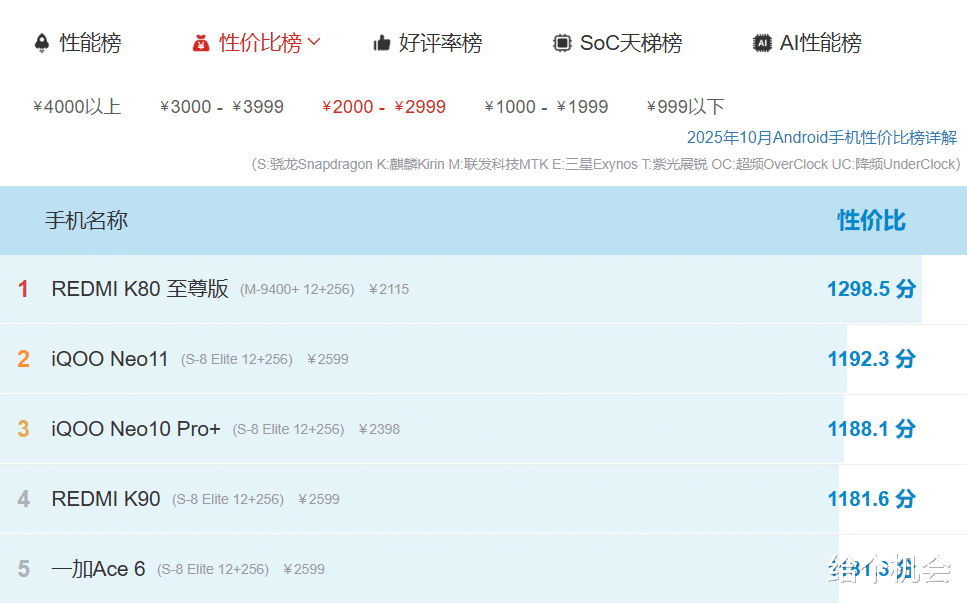Click the 手机名称 column header
Viewport: 967px width, 604px height.
[x=86, y=220]
